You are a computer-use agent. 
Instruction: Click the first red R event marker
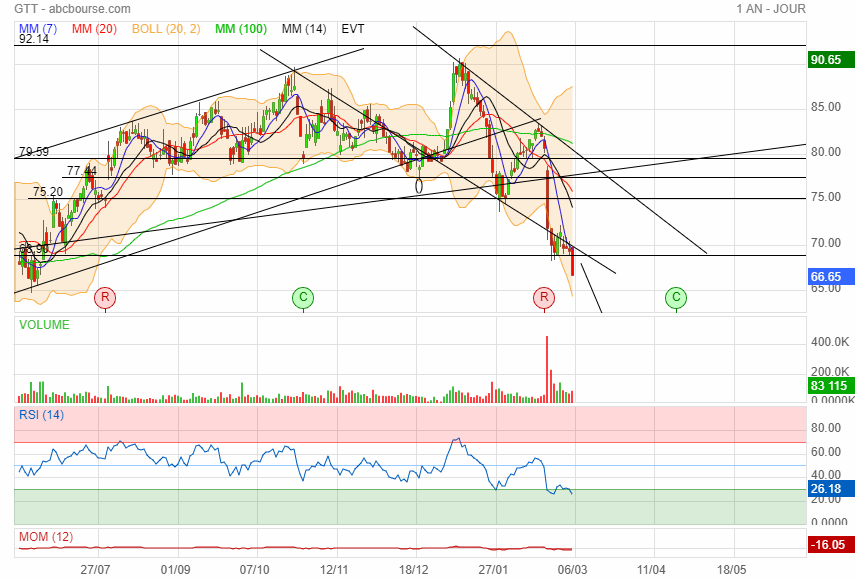[x=105, y=298]
